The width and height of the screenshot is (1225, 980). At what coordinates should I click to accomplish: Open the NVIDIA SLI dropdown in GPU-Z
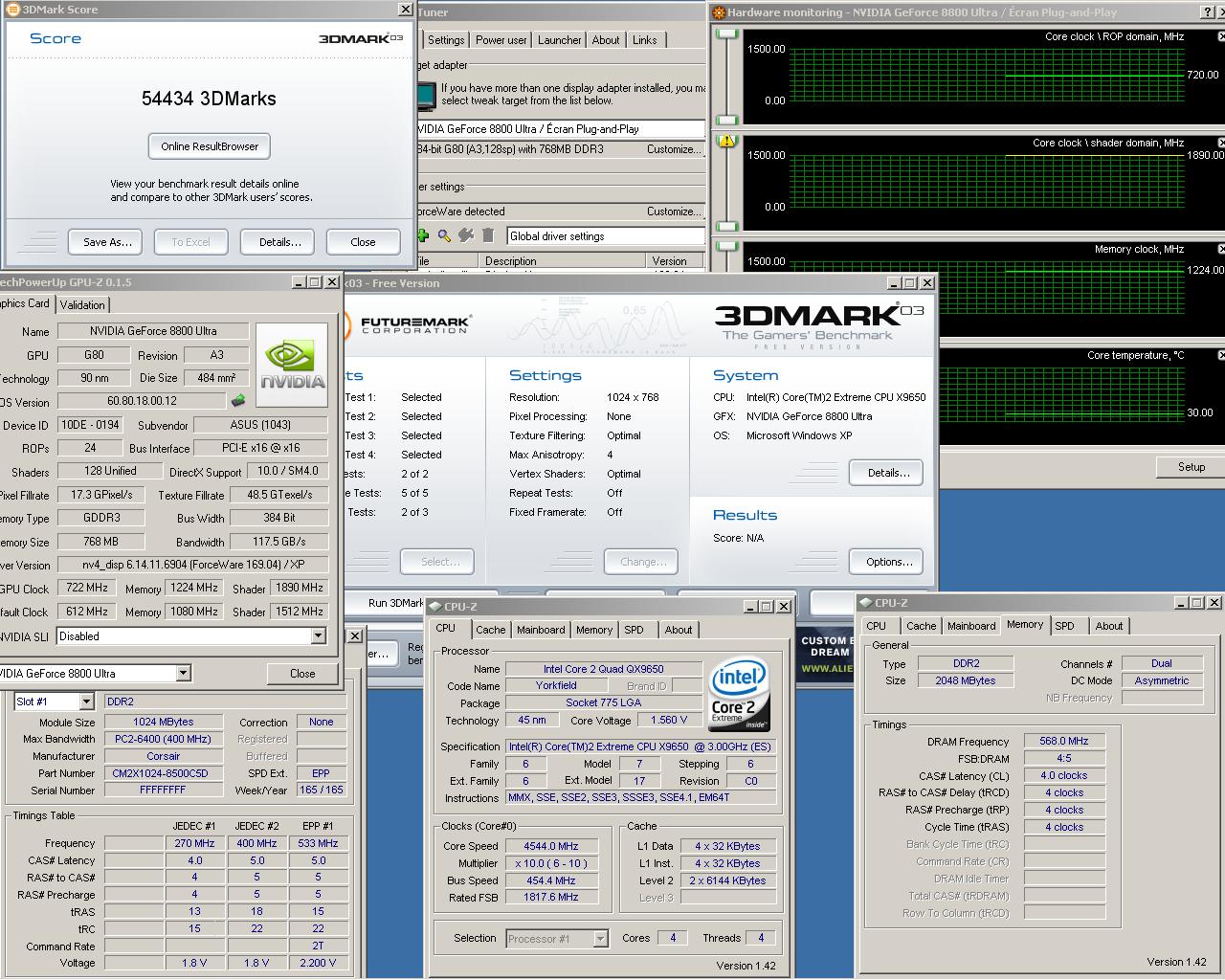(x=319, y=636)
